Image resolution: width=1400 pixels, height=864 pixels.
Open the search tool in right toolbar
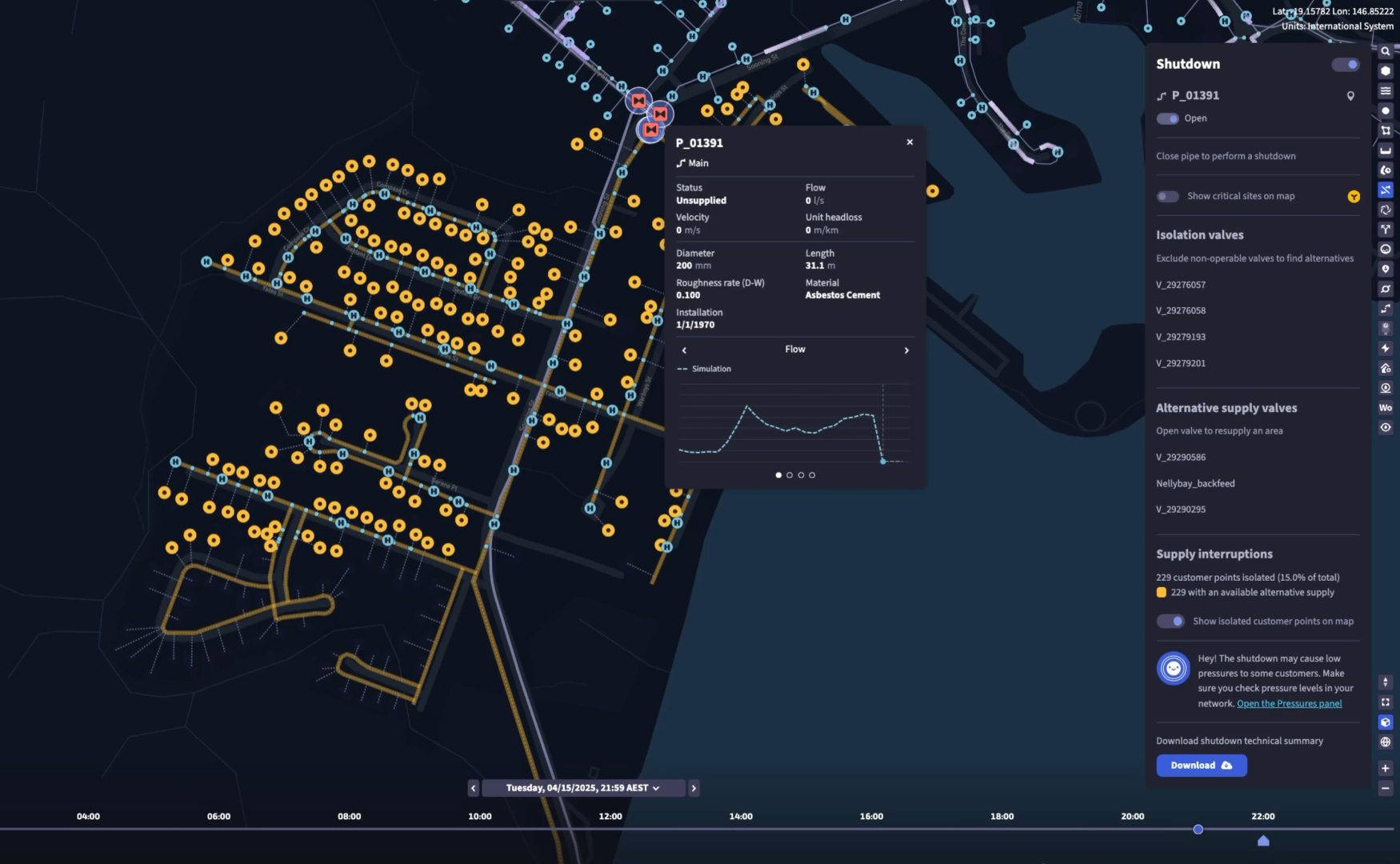coord(1386,51)
